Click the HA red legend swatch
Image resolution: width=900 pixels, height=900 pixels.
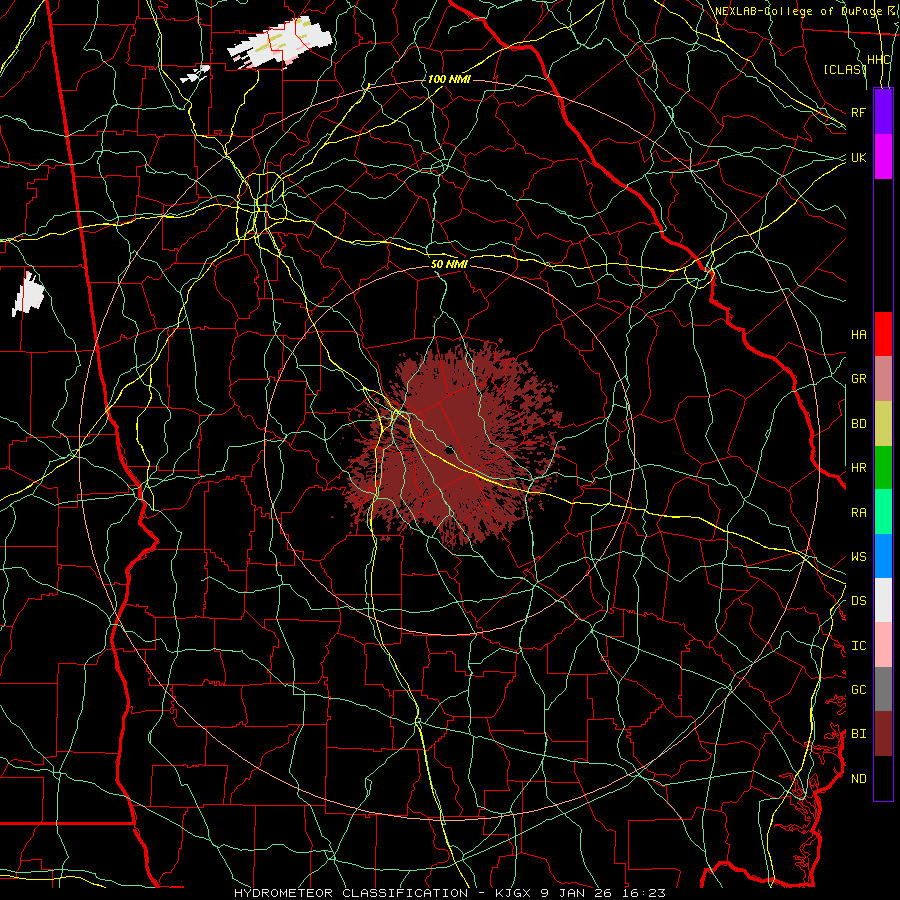883,334
